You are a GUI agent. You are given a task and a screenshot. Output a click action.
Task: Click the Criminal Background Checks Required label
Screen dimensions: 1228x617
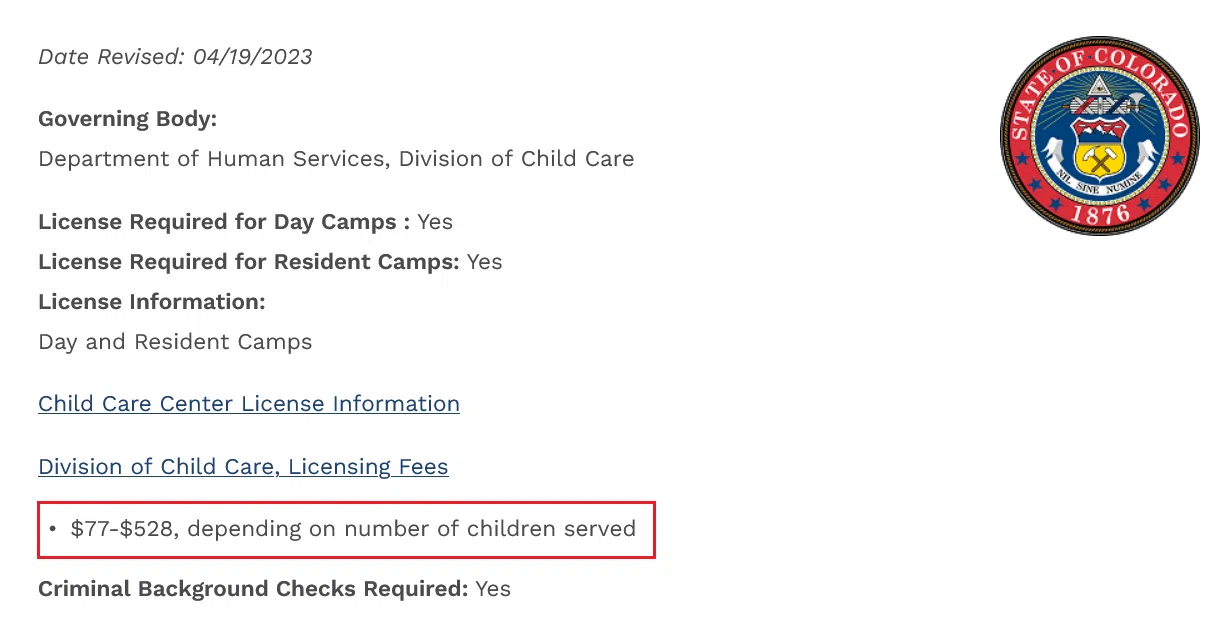click(x=253, y=589)
